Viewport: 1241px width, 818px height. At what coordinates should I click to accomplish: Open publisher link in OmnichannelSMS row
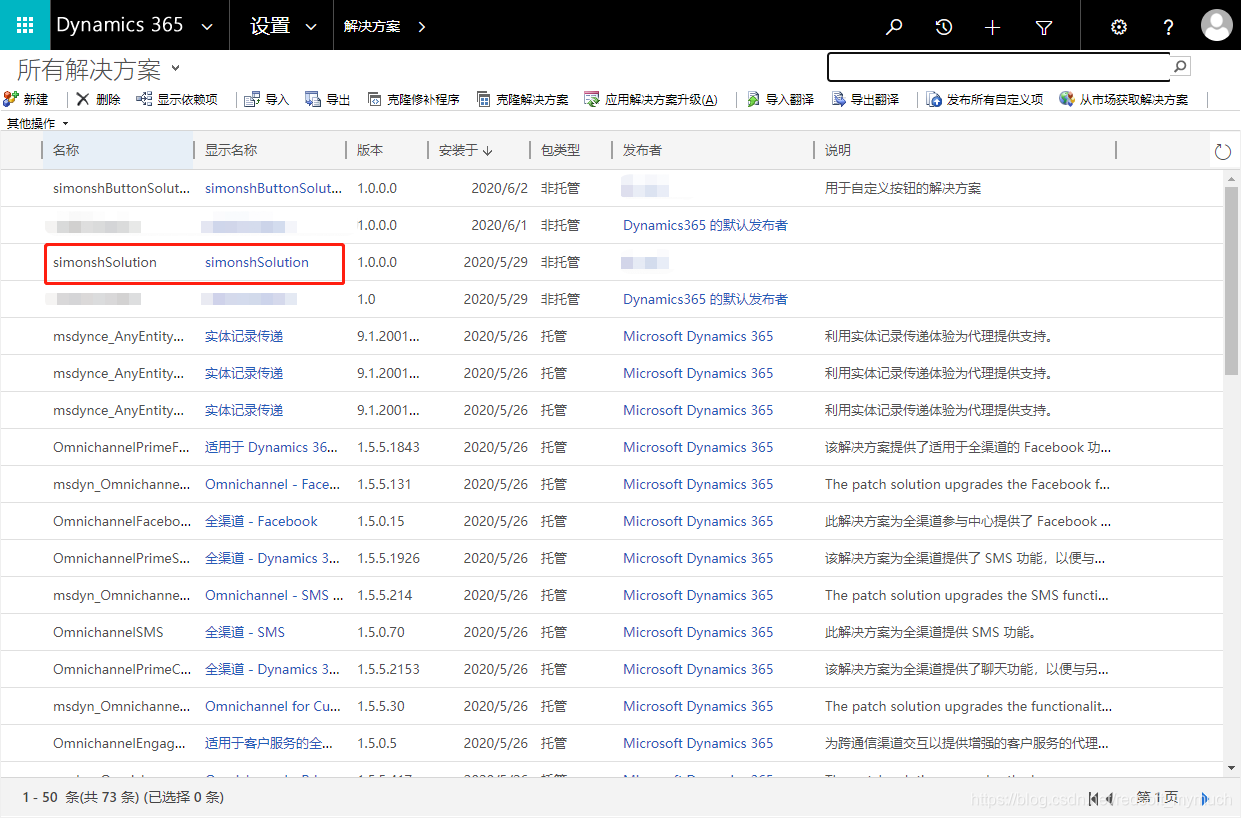point(698,632)
